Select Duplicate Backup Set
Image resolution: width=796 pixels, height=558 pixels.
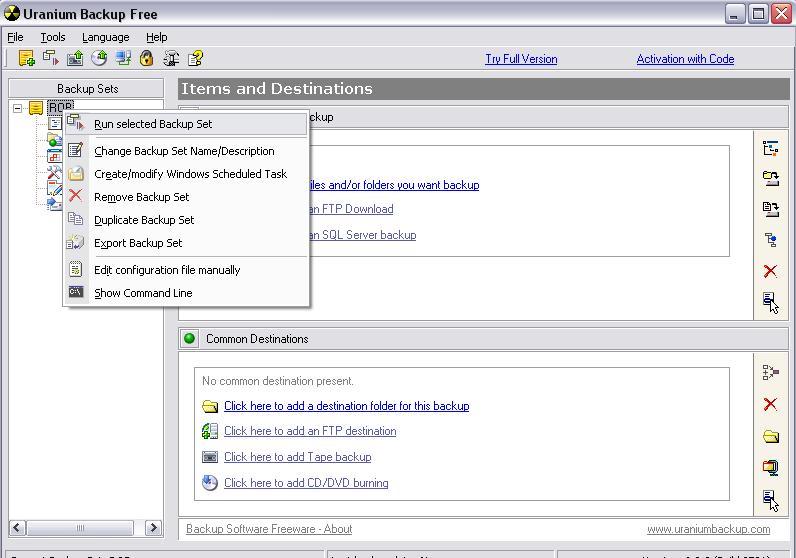186,220
